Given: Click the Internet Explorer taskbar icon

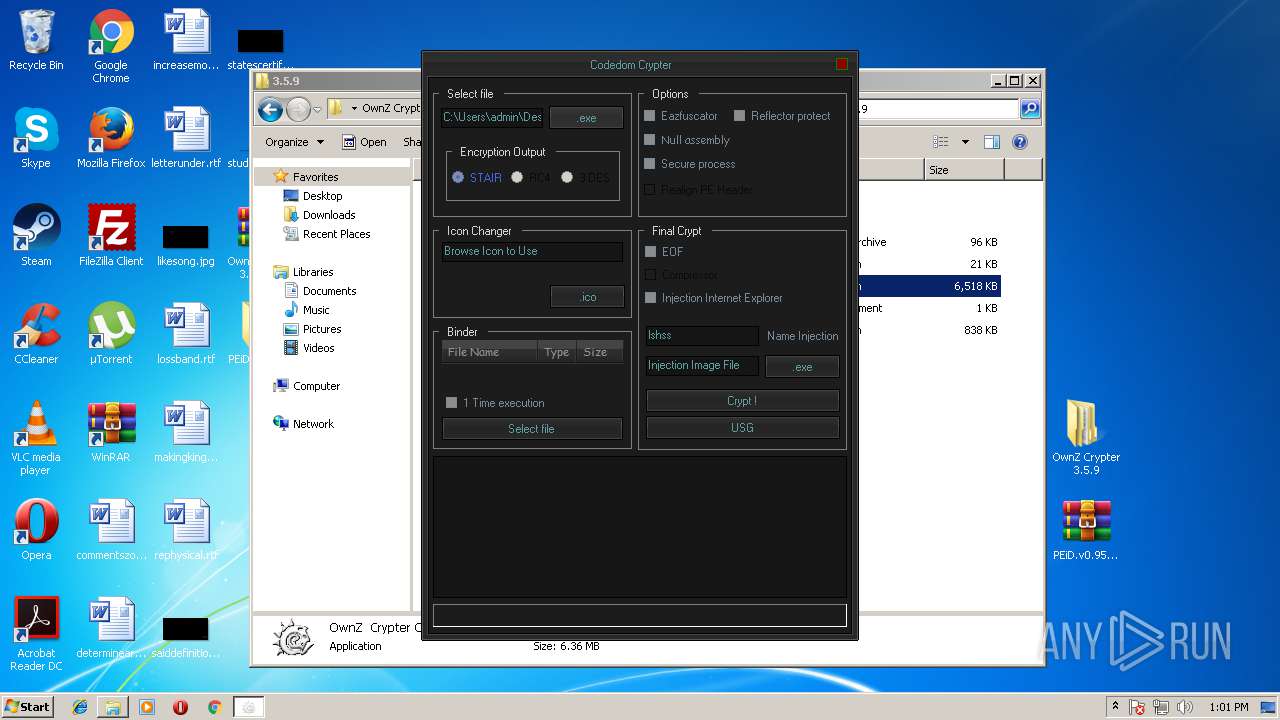Looking at the screenshot, I should (80, 707).
